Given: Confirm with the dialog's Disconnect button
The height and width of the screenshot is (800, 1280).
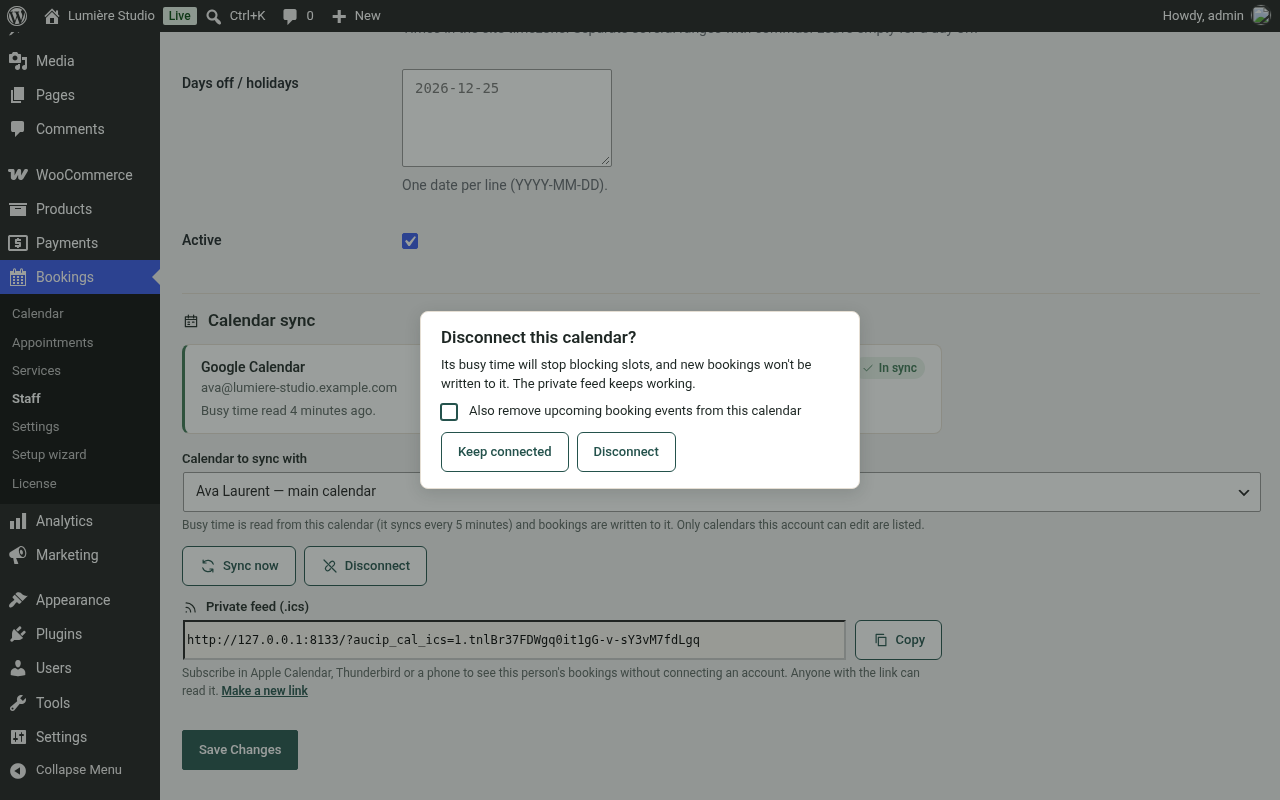Looking at the screenshot, I should (626, 452).
